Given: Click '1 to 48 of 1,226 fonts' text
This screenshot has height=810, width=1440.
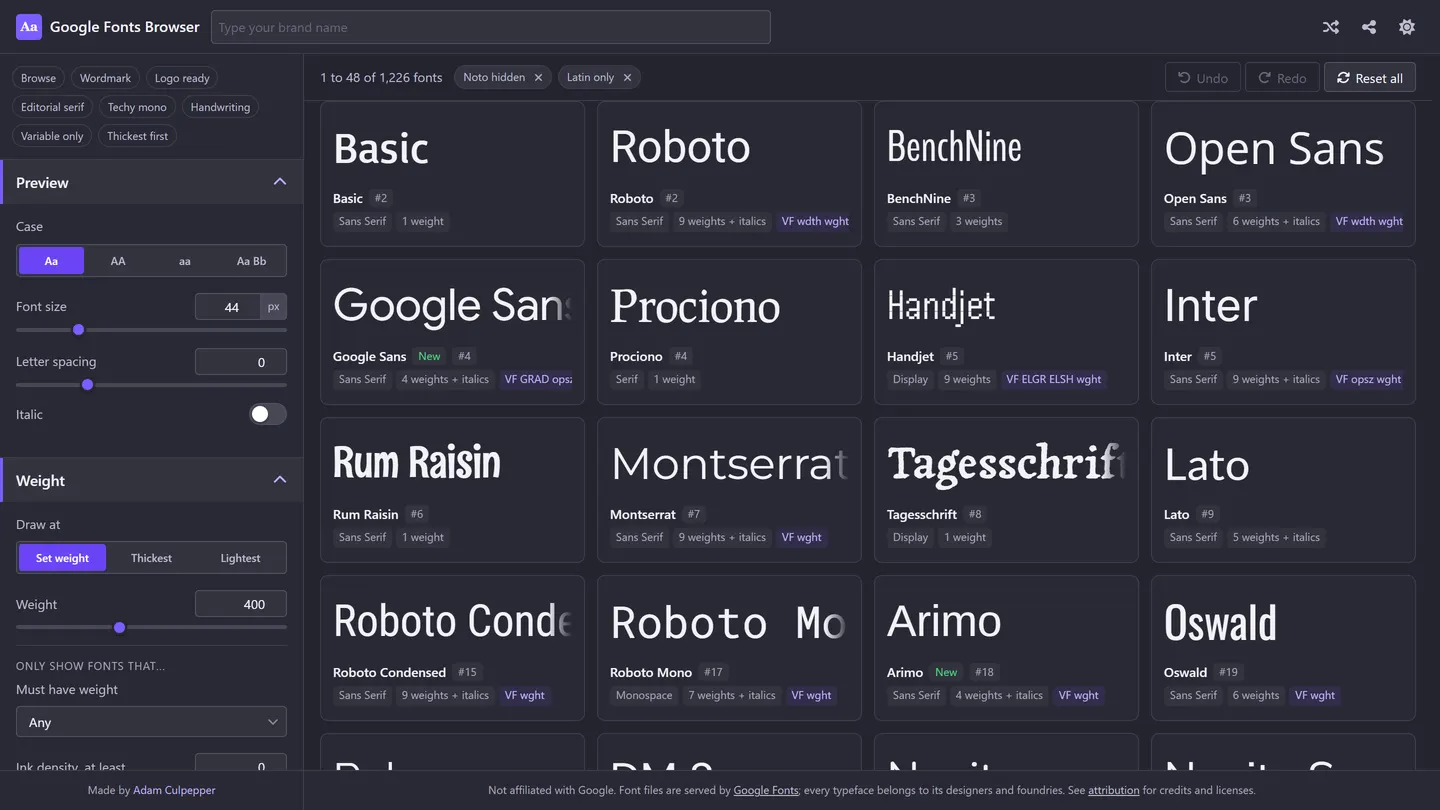Looking at the screenshot, I should click(x=381, y=77).
